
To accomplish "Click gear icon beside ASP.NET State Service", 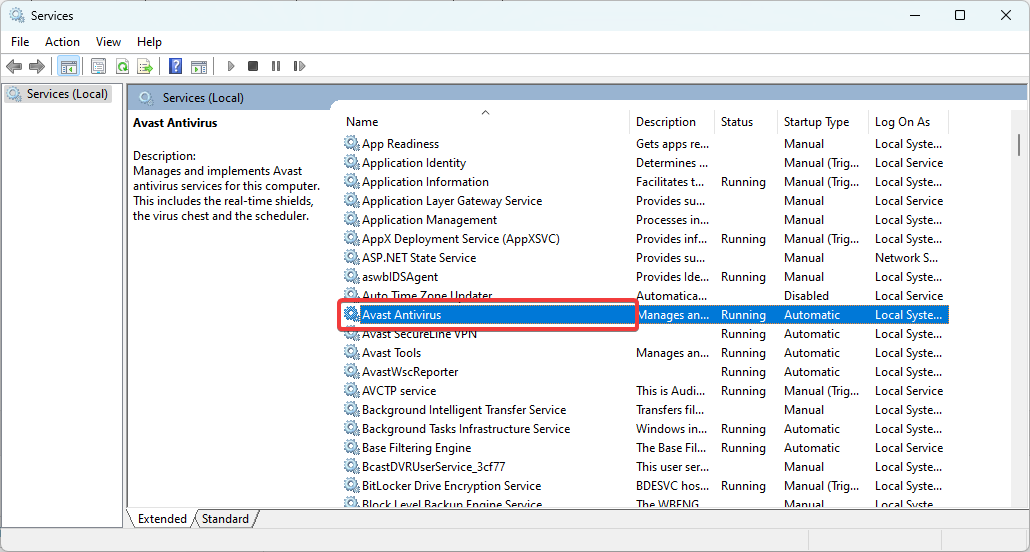I will click(352, 258).
